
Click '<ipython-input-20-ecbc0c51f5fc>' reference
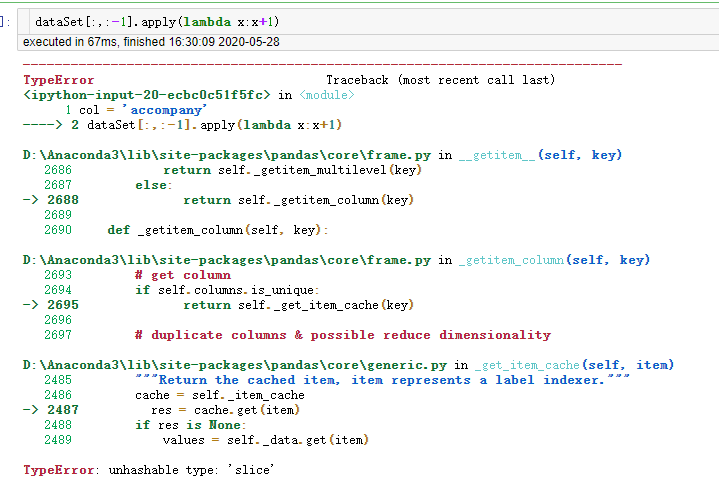[147, 95]
